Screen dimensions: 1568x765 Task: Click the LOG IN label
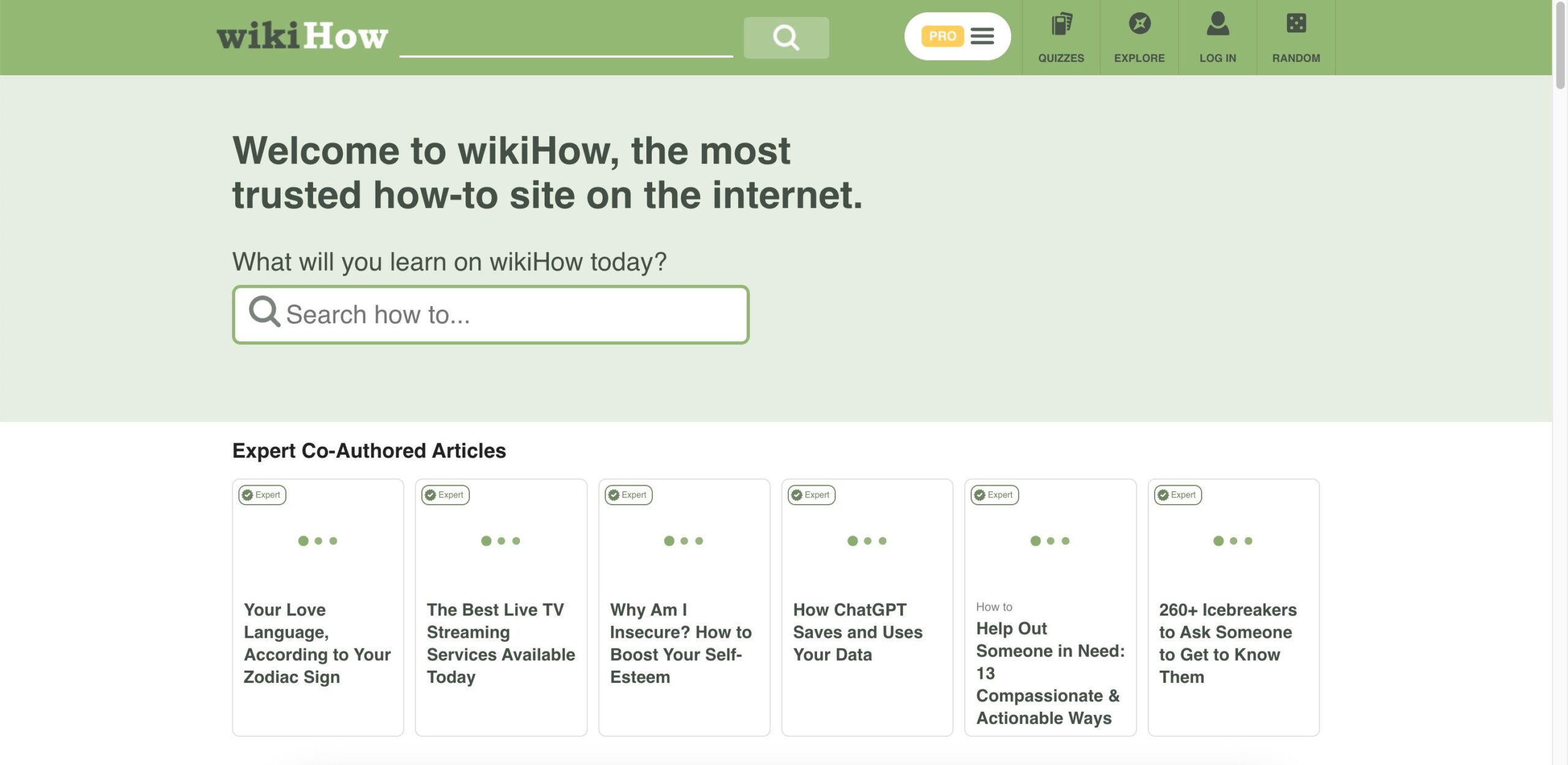[1218, 58]
